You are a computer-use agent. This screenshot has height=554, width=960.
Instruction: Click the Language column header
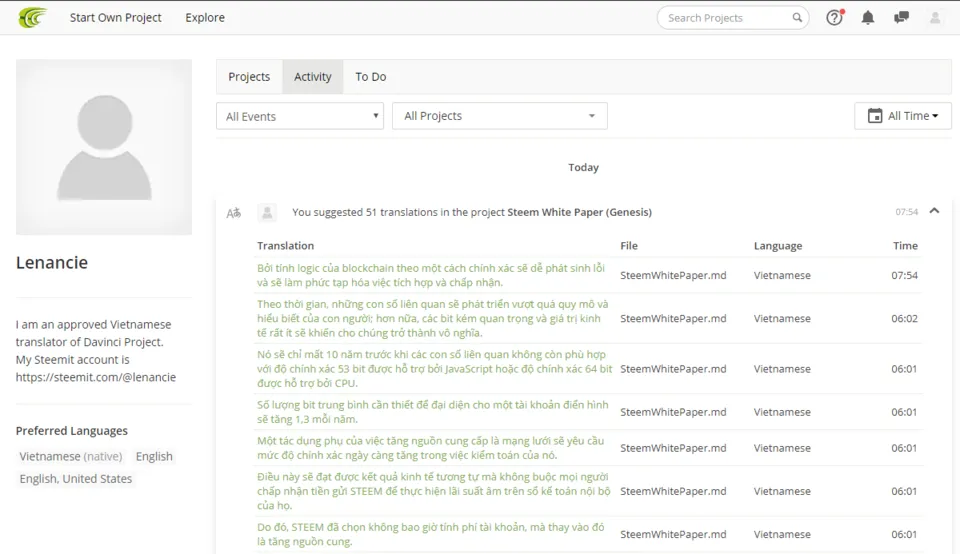tap(778, 245)
